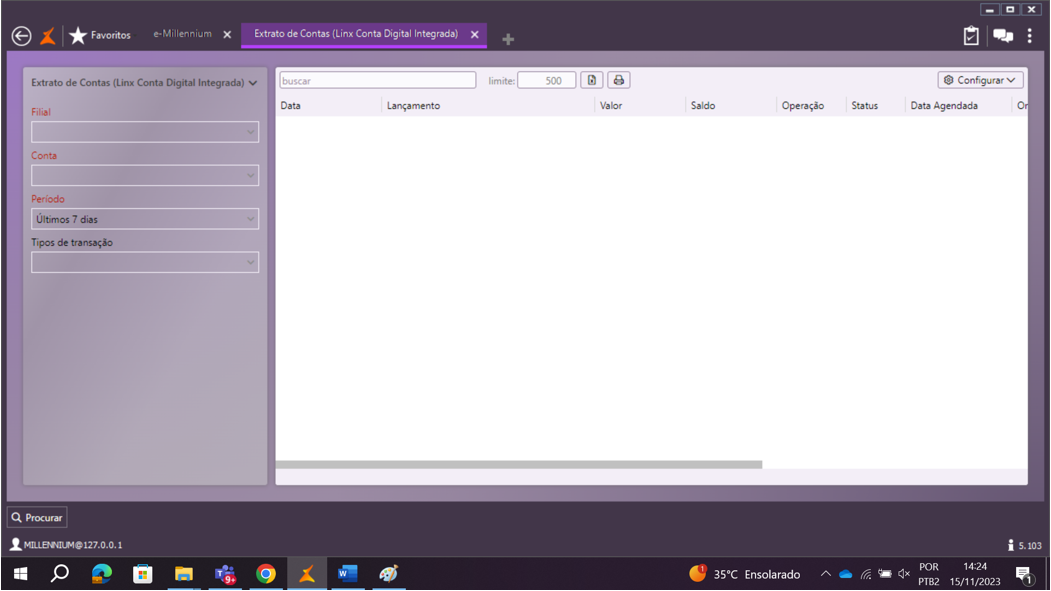Click the MILLENNIUM@127.0.0.1 user label
Viewport: 1051px width, 591px height.
pos(66,545)
